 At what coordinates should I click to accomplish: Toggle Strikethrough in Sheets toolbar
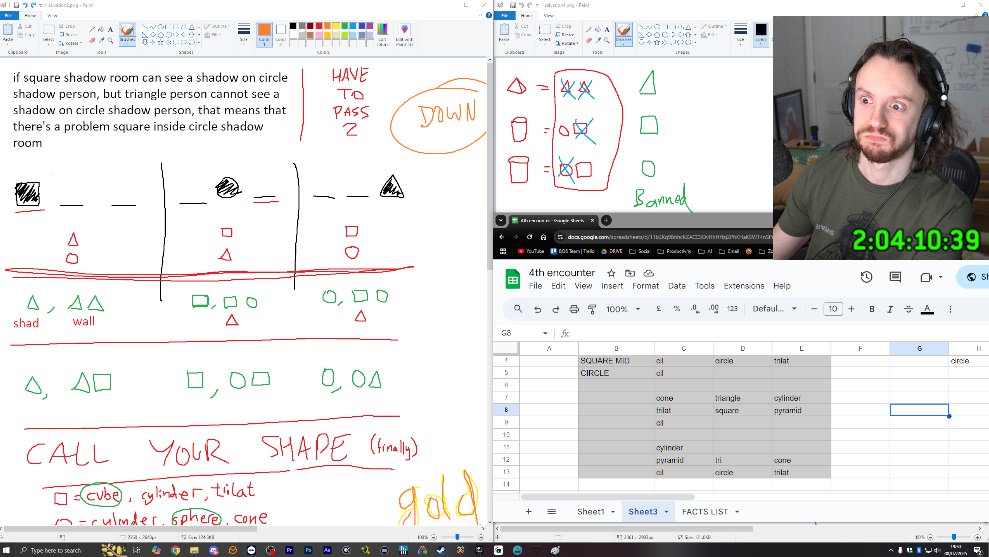(x=908, y=309)
